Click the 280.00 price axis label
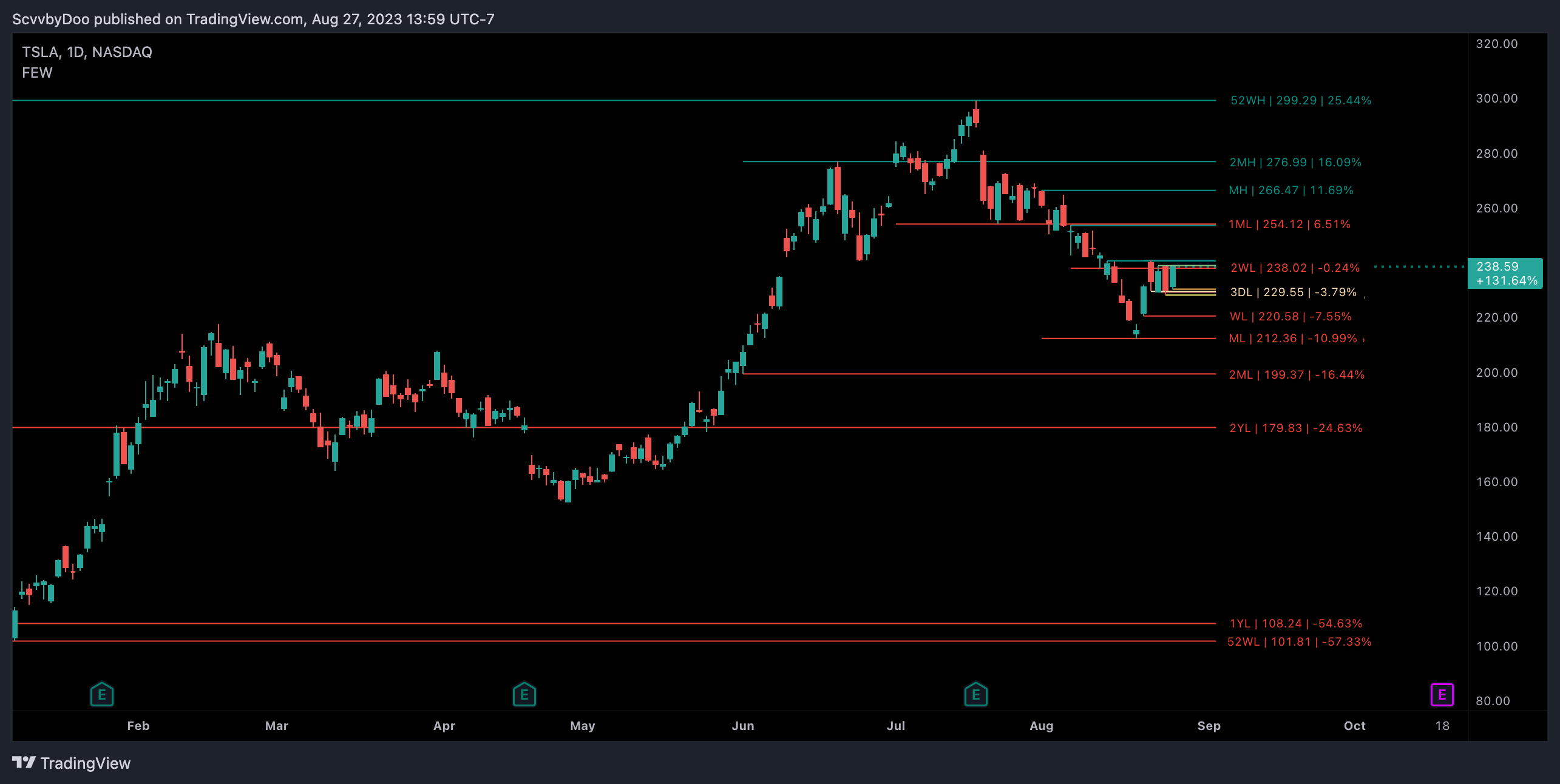1560x784 pixels. (1497, 154)
